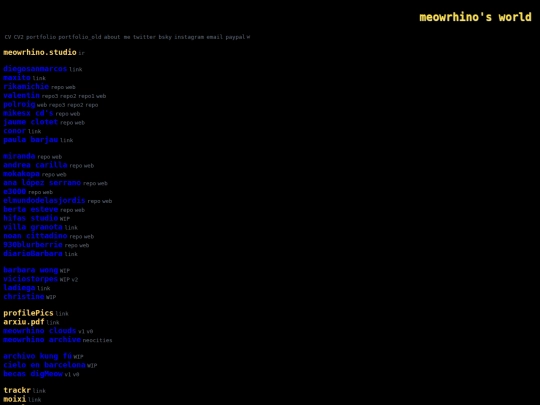
Task: Open the CV link in top navigation
Action: tap(8, 37)
